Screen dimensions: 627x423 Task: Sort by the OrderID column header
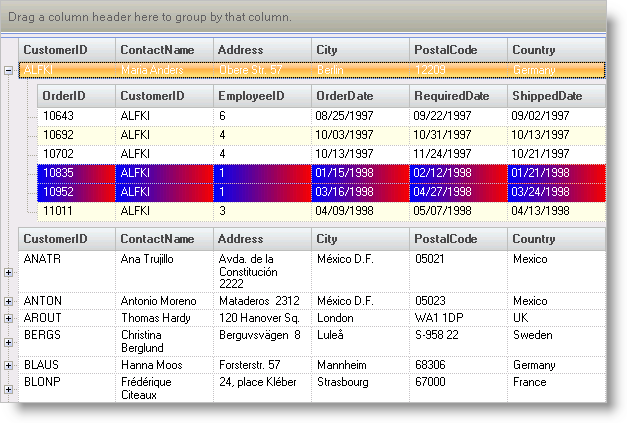coord(76,96)
